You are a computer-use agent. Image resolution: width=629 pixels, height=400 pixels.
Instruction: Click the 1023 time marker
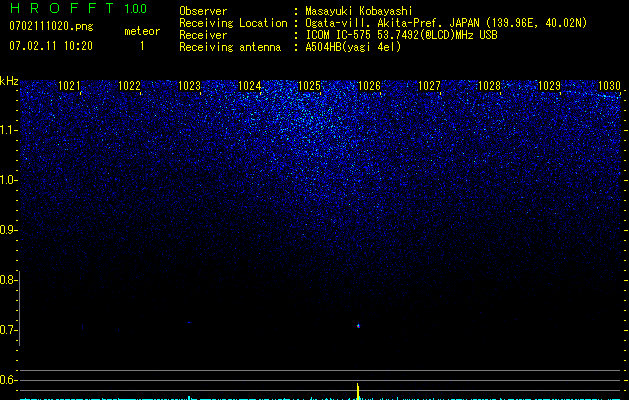189,85
